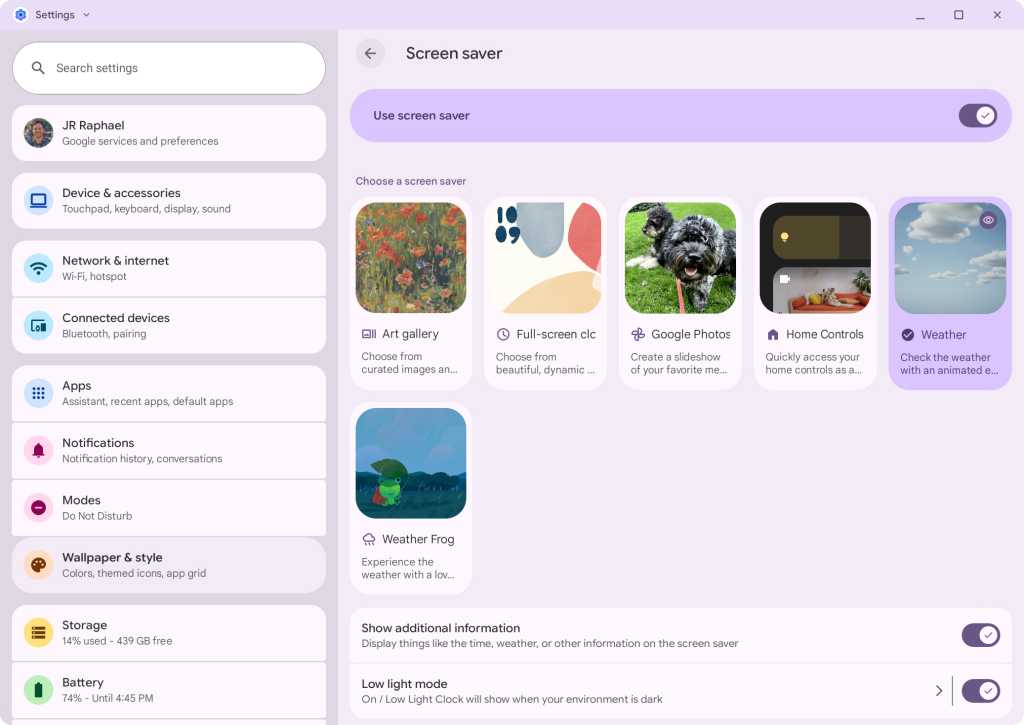Click the Home Controls house icon
The image size is (1024, 725).
773,335
